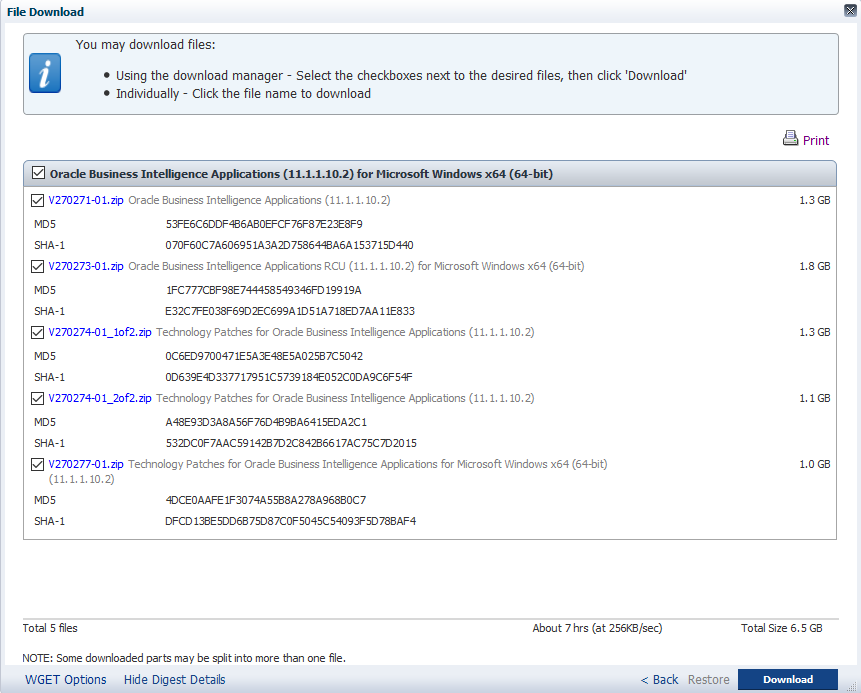Click the Download button
This screenshot has width=861, height=693.
click(x=787, y=679)
